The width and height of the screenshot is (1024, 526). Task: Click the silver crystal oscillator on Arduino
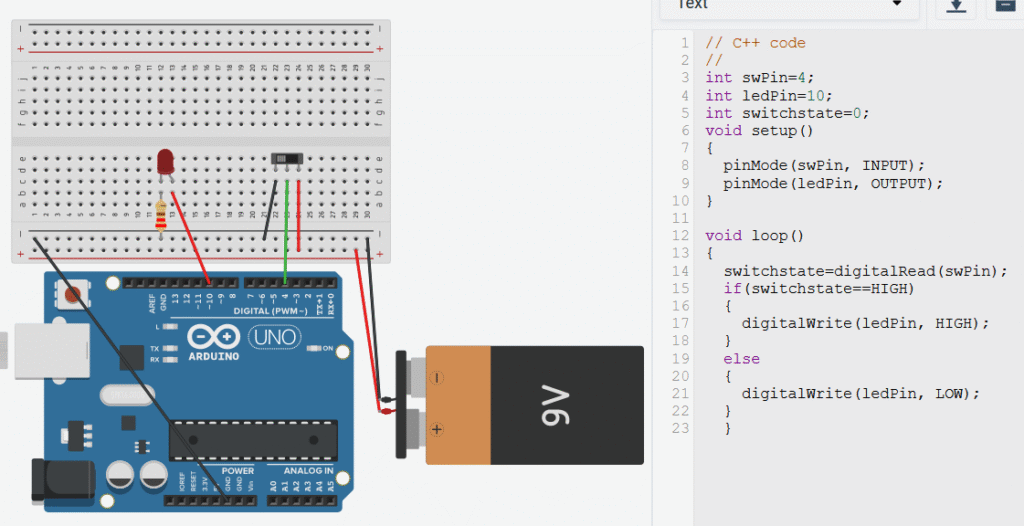[x=127, y=395]
